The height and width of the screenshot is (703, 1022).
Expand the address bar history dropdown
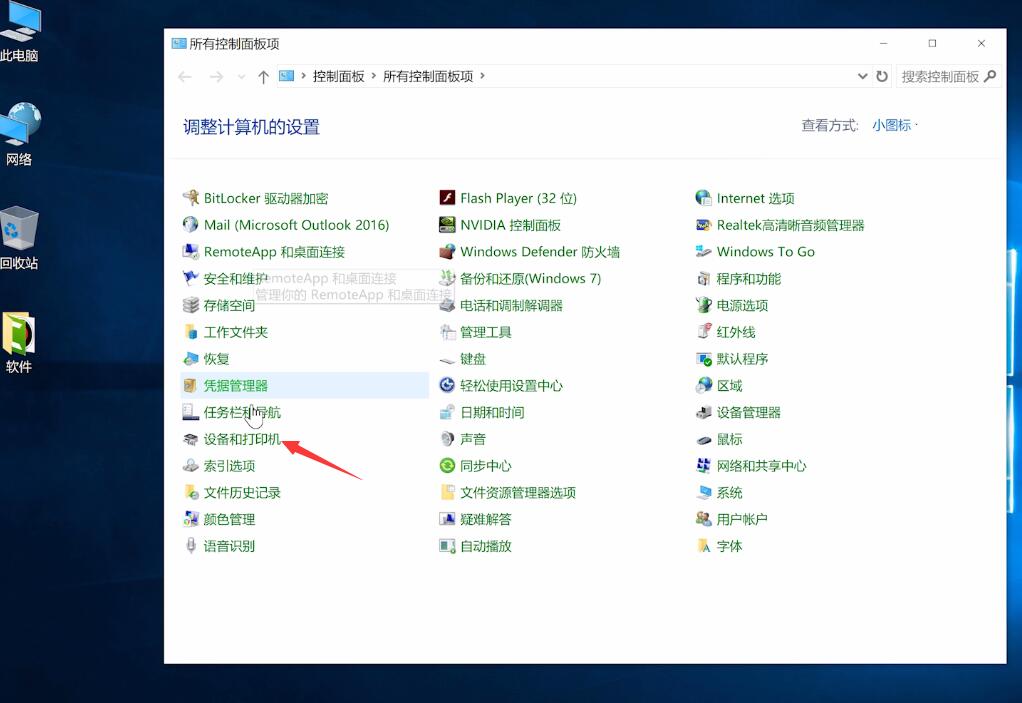[864, 76]
